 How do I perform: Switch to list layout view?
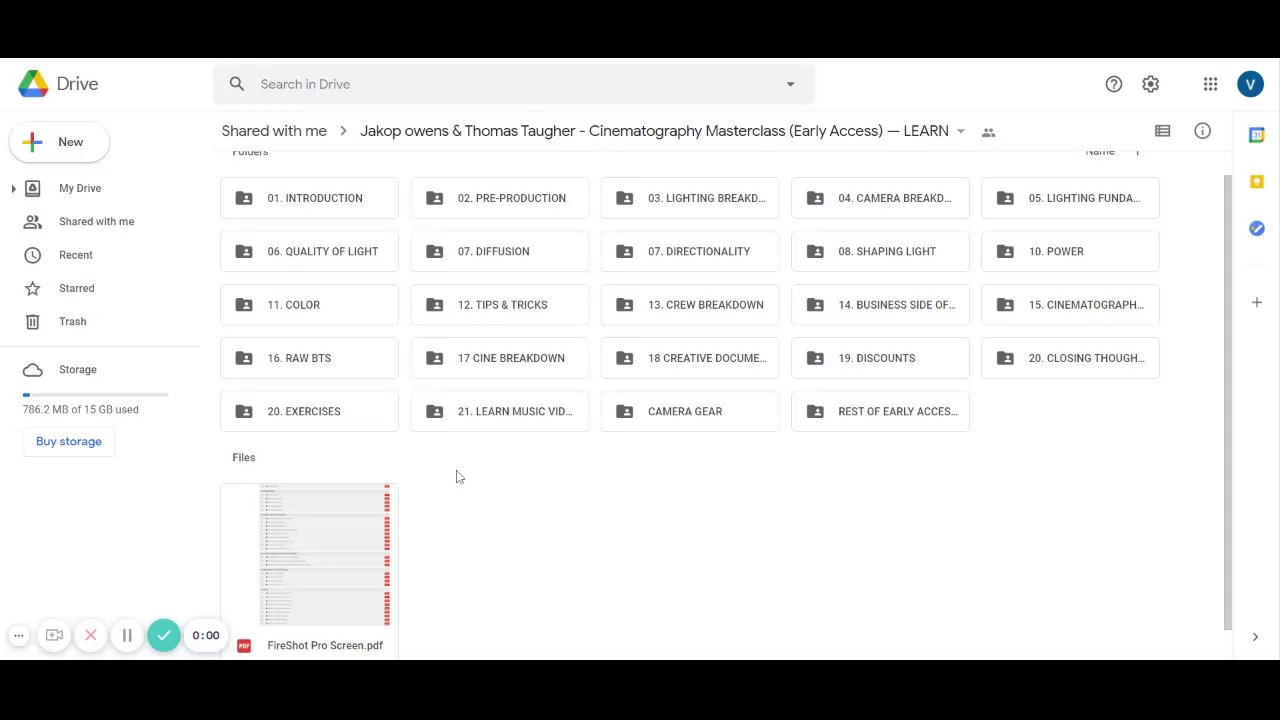(1162, 131)
